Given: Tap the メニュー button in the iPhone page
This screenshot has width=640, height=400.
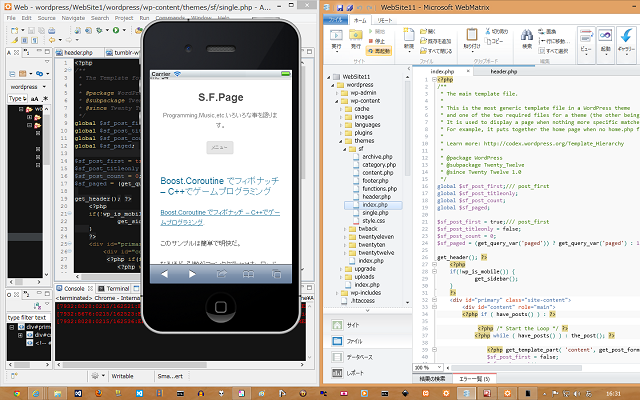Looking at the screenshot, I should click(221, 147).
